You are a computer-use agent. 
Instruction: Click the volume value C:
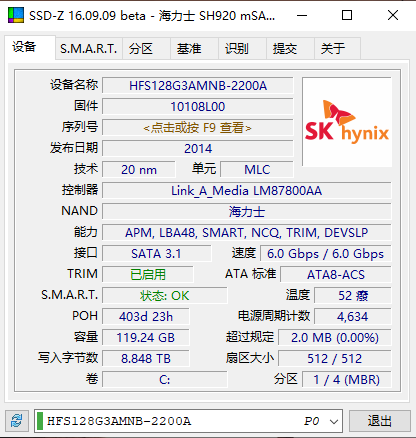pyautogui.click(x=165, y=380)
